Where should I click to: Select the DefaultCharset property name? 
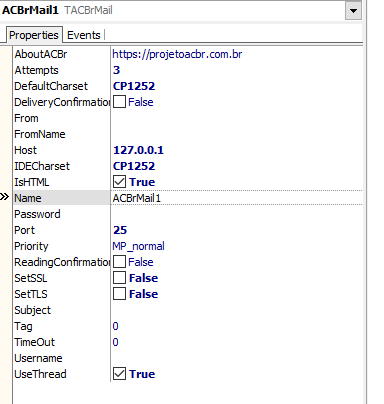51,86
